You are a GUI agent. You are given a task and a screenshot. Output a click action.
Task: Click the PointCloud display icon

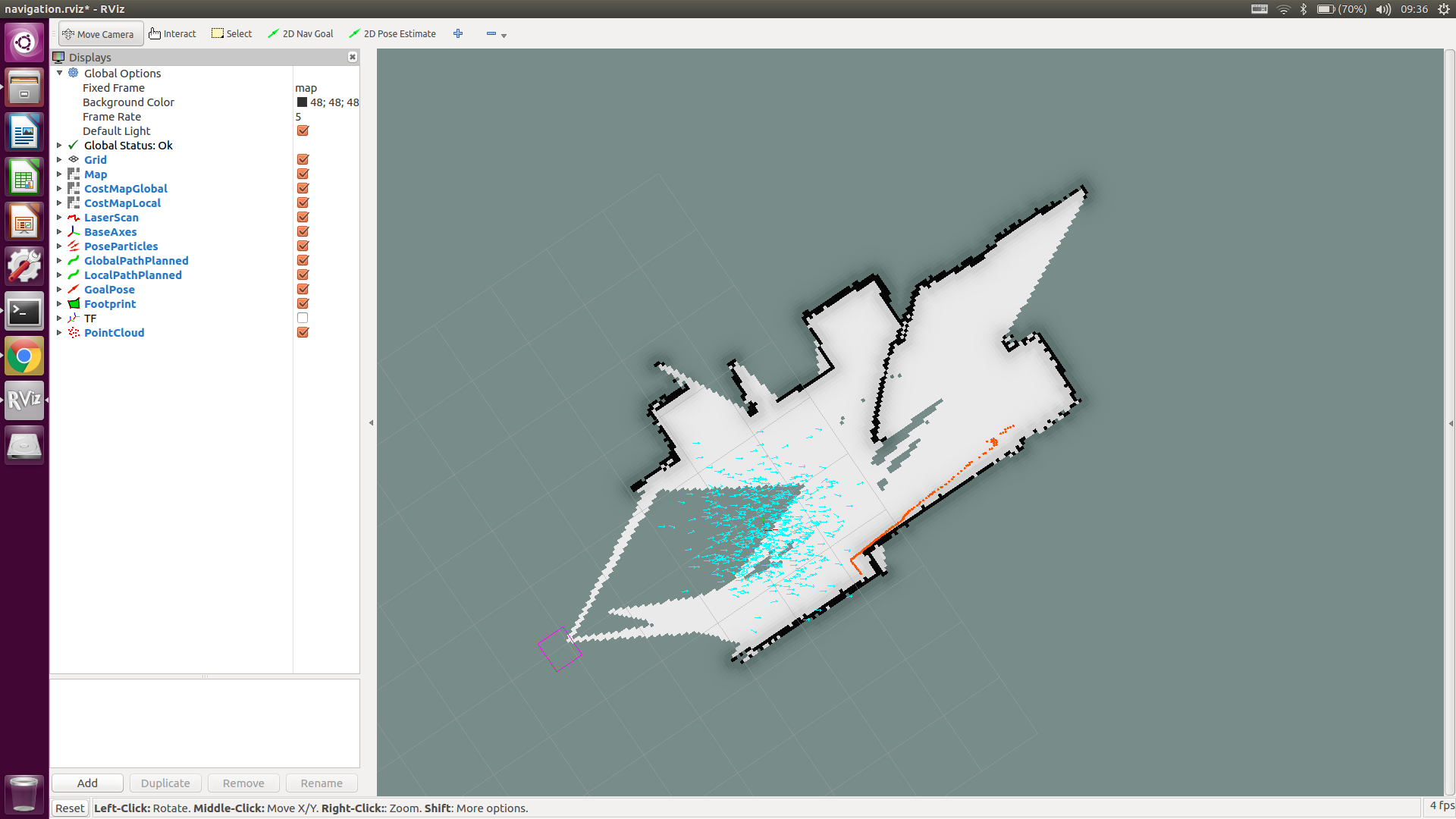coord(74,332)
